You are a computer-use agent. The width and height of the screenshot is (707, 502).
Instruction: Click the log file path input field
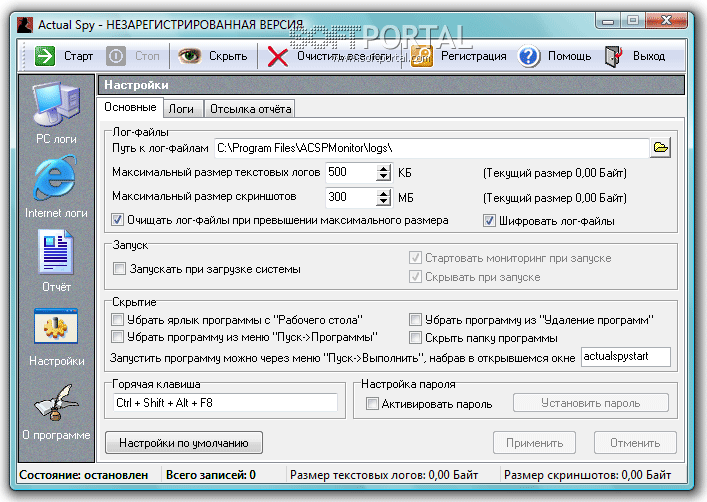432,148
